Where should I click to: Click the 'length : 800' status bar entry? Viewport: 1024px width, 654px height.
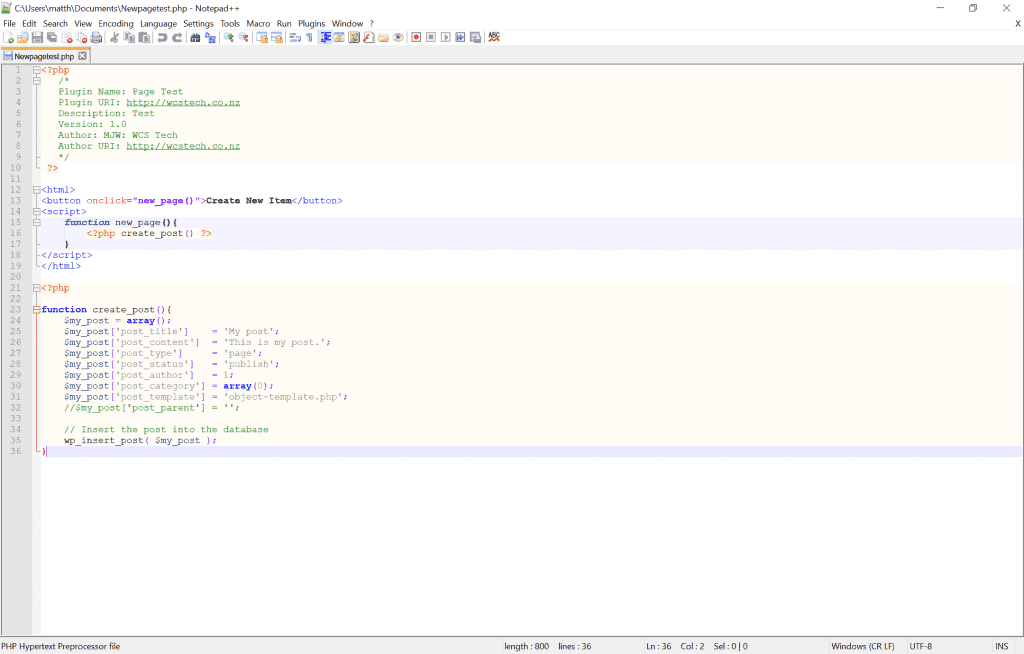tap(526, 646)
